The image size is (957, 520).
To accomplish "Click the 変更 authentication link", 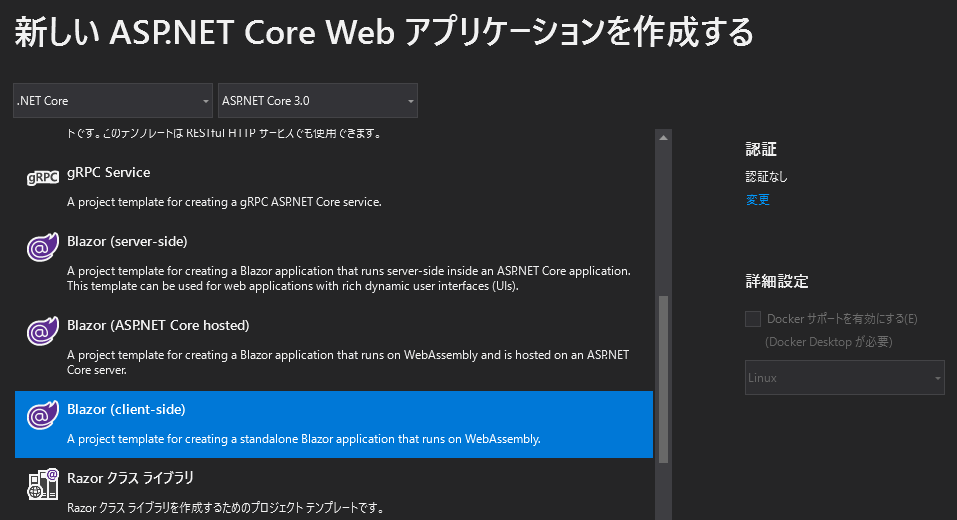I will click(x=757, y=200).
